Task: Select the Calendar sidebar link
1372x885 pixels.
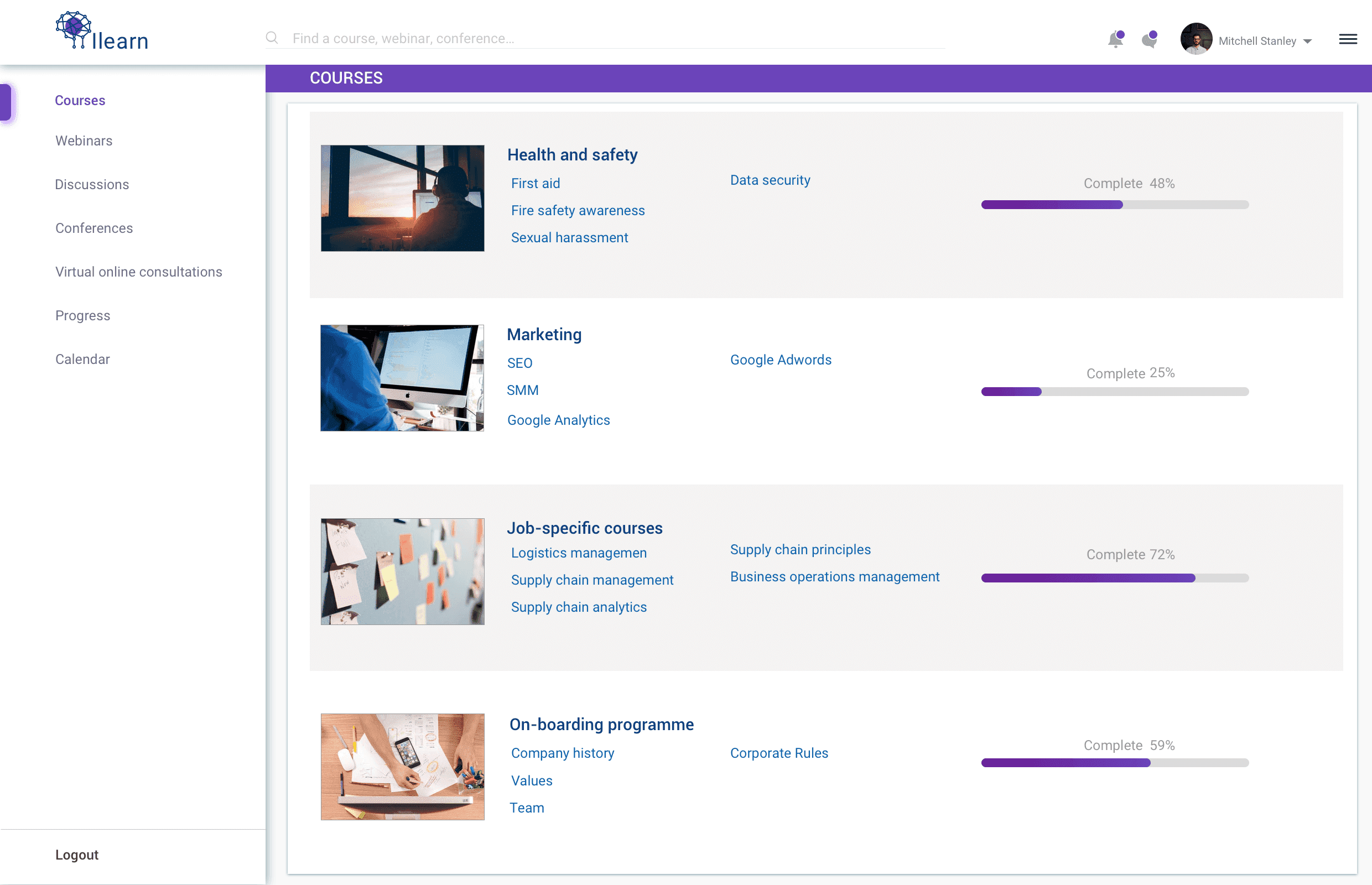Action: coord(82,358)
